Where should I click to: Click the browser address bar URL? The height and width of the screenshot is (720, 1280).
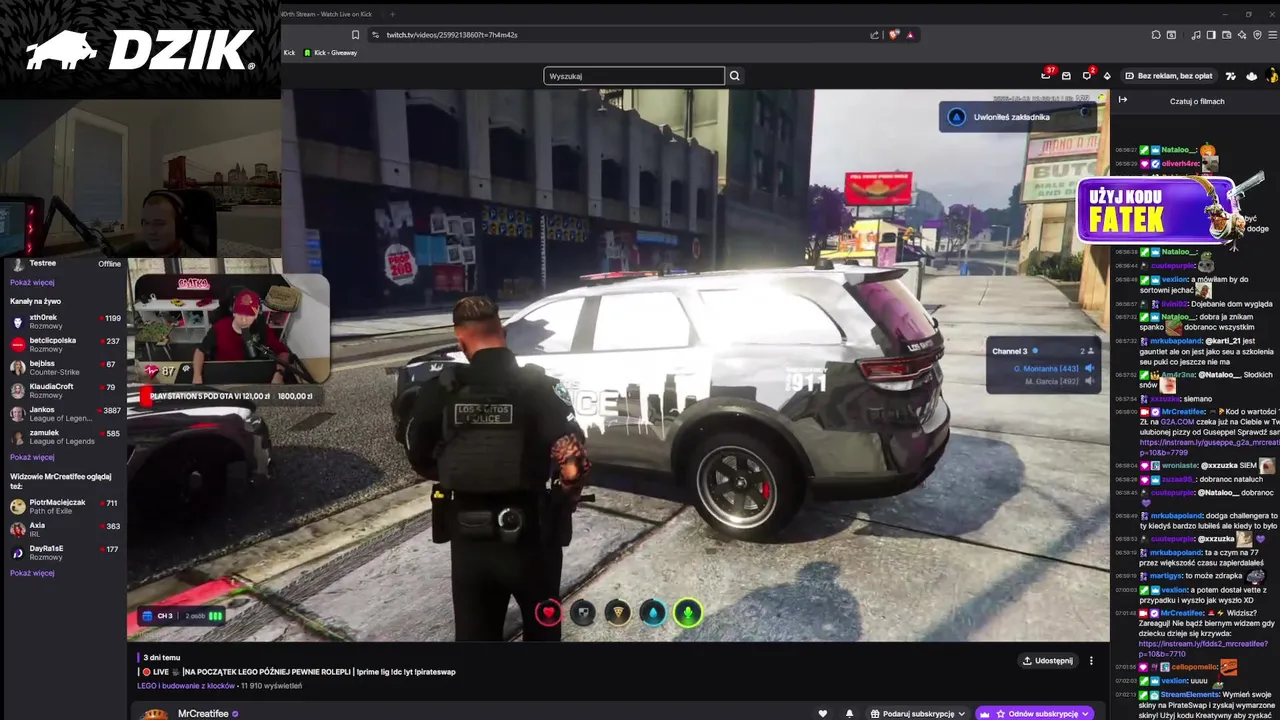click(x=452, y=35)
